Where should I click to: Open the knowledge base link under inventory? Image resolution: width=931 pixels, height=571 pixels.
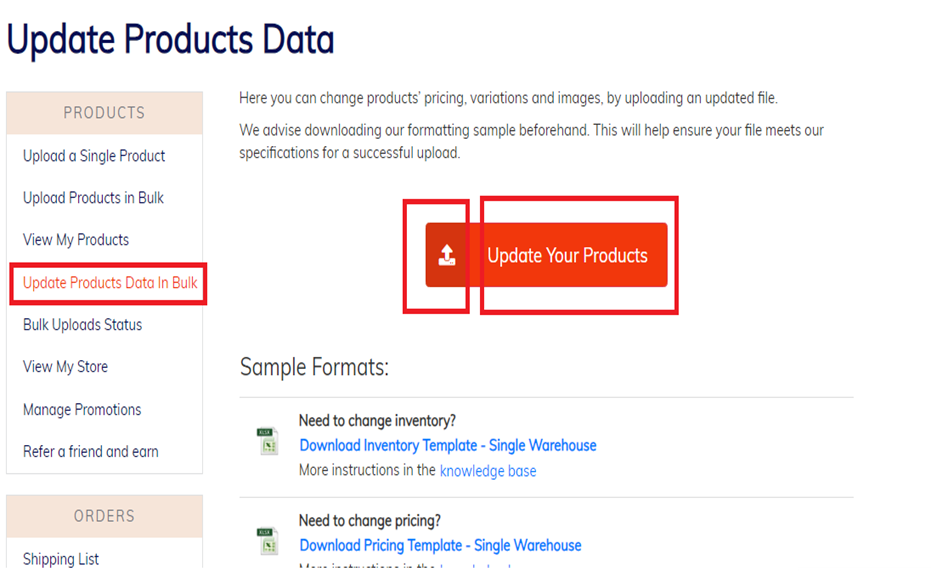488,471
